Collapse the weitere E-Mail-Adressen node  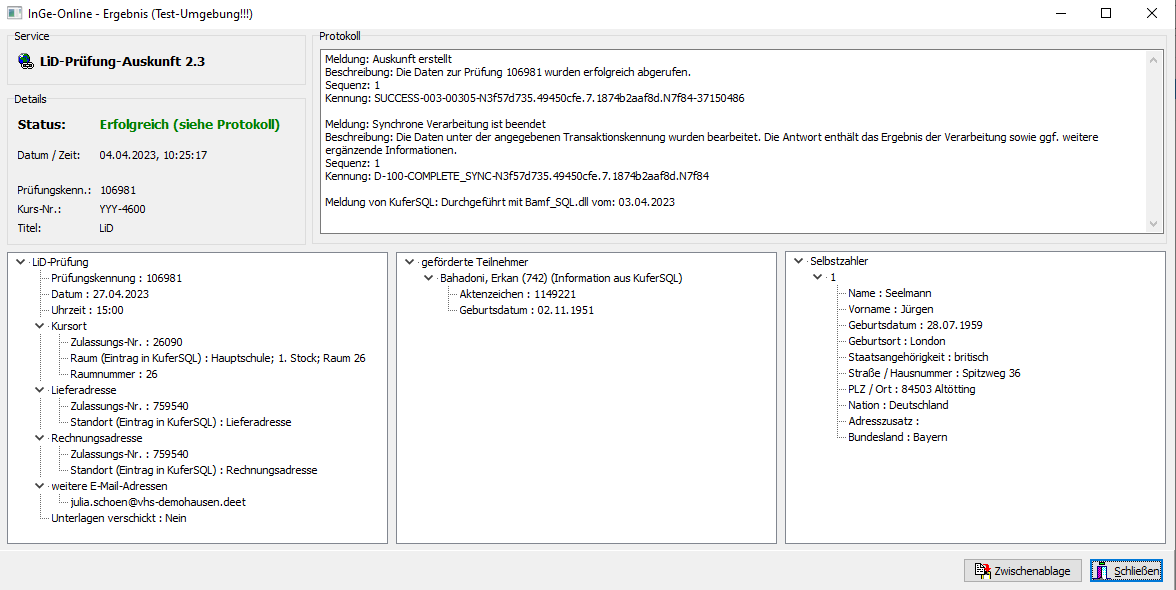39,486
